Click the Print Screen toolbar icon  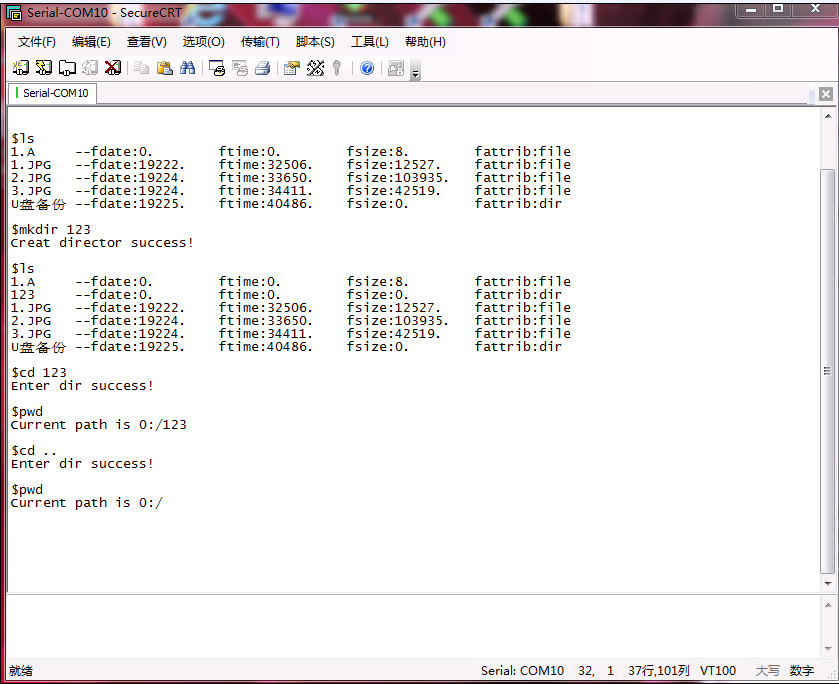(217, 68)
